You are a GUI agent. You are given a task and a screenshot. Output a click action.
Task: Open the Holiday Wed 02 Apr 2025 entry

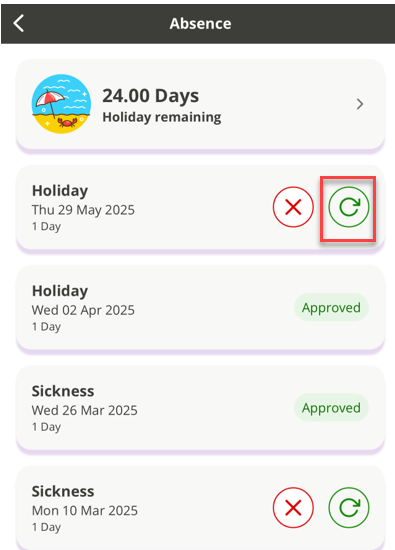click(200, 308)
